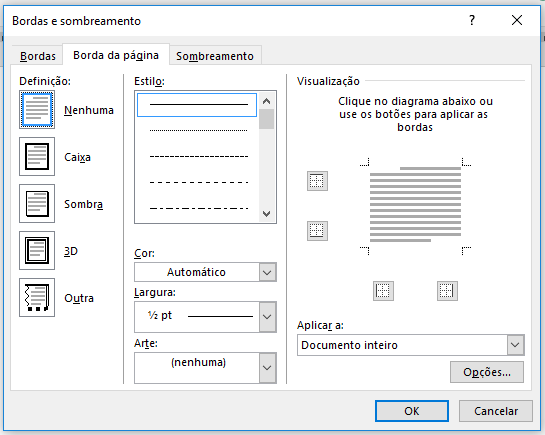Open the Arte art dropdown
The image size is (545, 435).
tap(205, 368)
